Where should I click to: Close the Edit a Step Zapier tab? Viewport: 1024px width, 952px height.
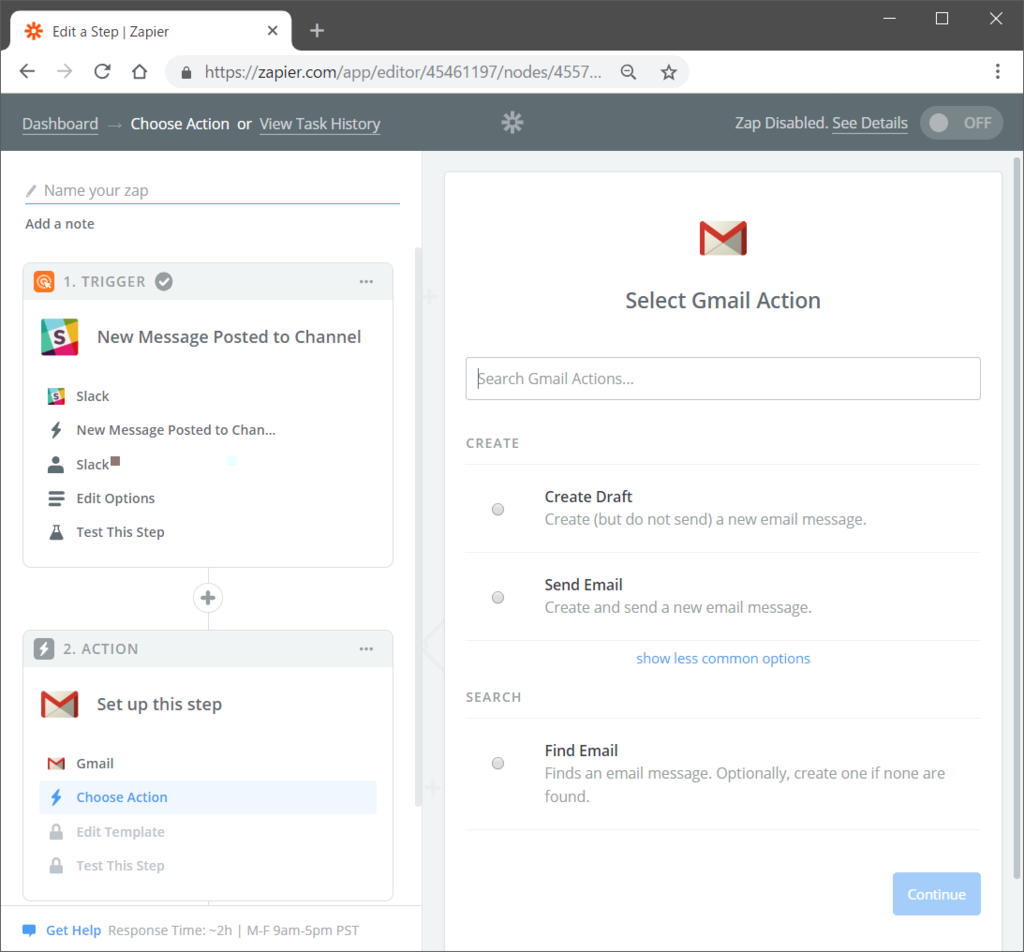point(273,31)
